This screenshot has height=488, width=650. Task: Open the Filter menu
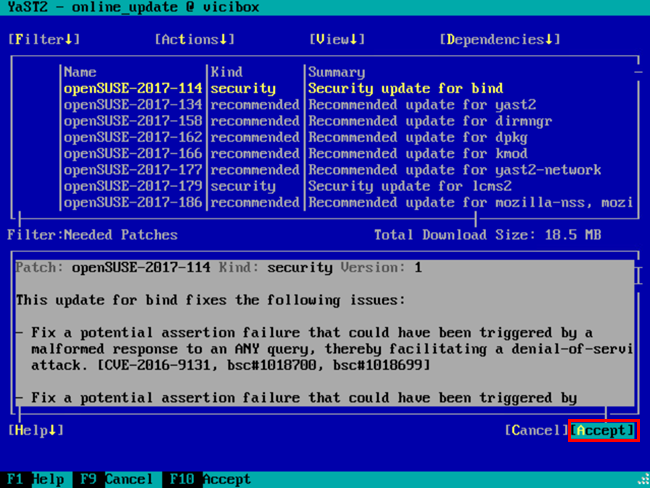point(44,39)
